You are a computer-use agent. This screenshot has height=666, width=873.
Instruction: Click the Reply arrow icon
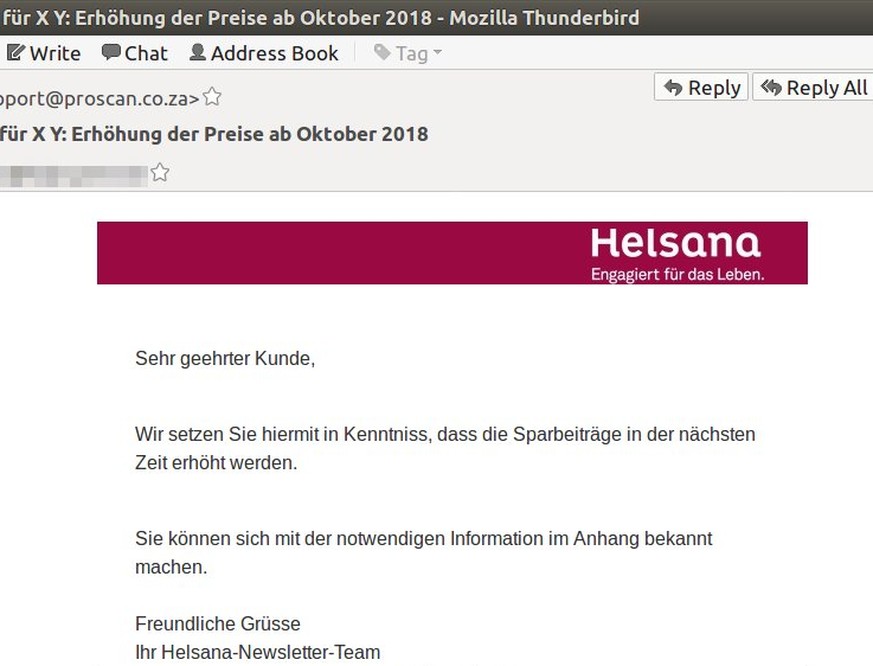tap(674, 88)
